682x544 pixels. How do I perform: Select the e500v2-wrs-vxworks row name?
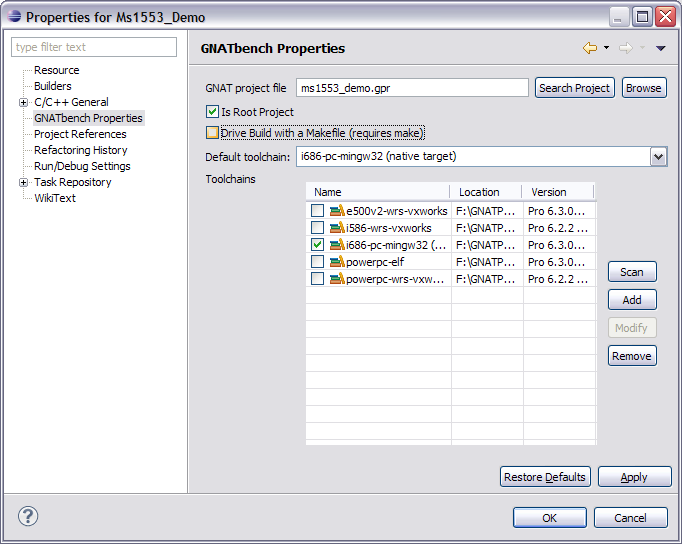coord(396,211)
